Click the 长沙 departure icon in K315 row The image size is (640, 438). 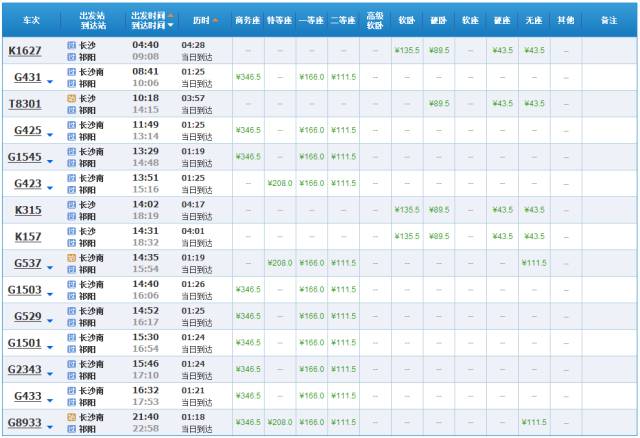tap(71, 205)
